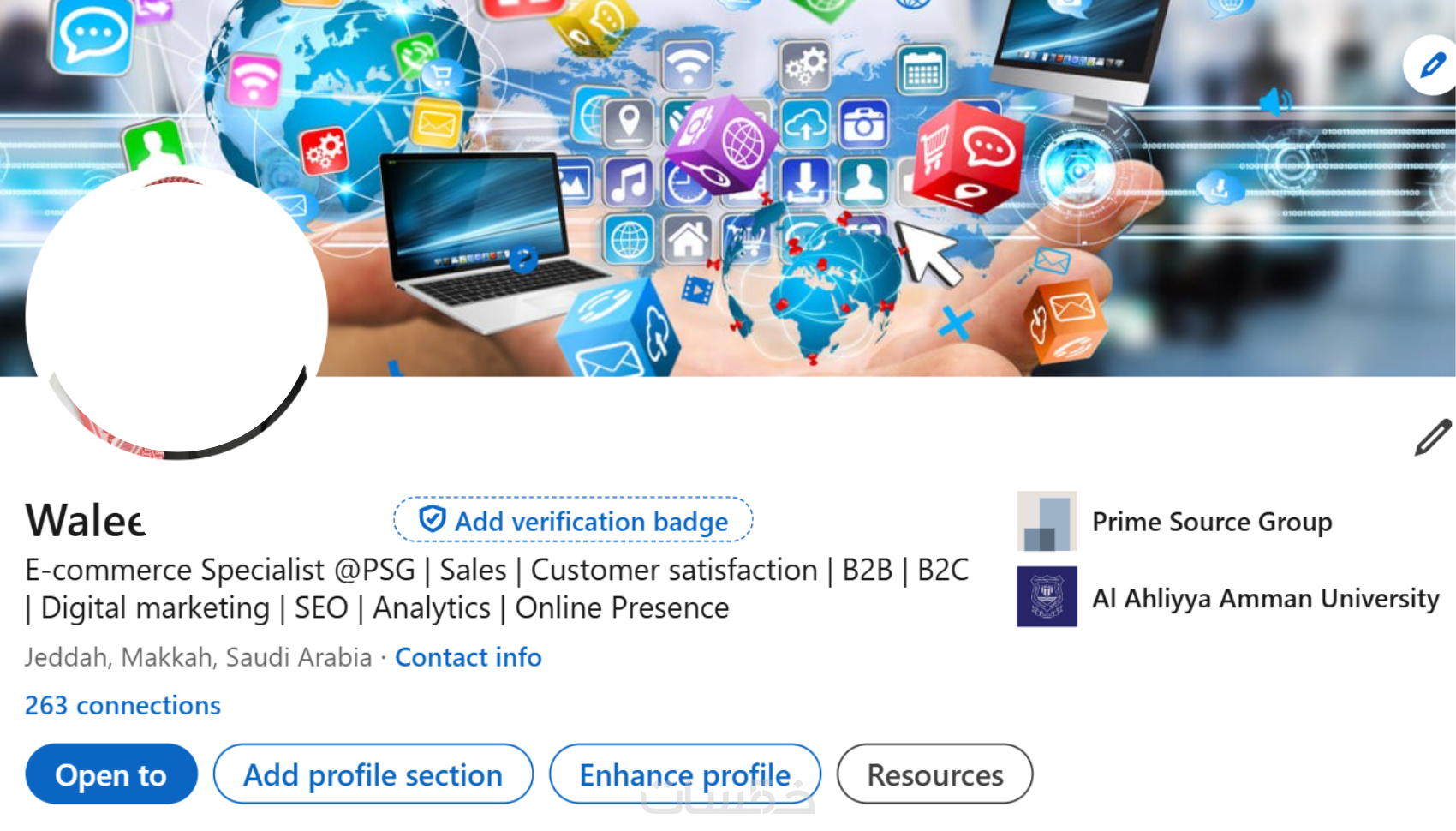This screenshot has width=1456, height=831.
Task: Click the Enhance profile button
Action: (685, 774)
